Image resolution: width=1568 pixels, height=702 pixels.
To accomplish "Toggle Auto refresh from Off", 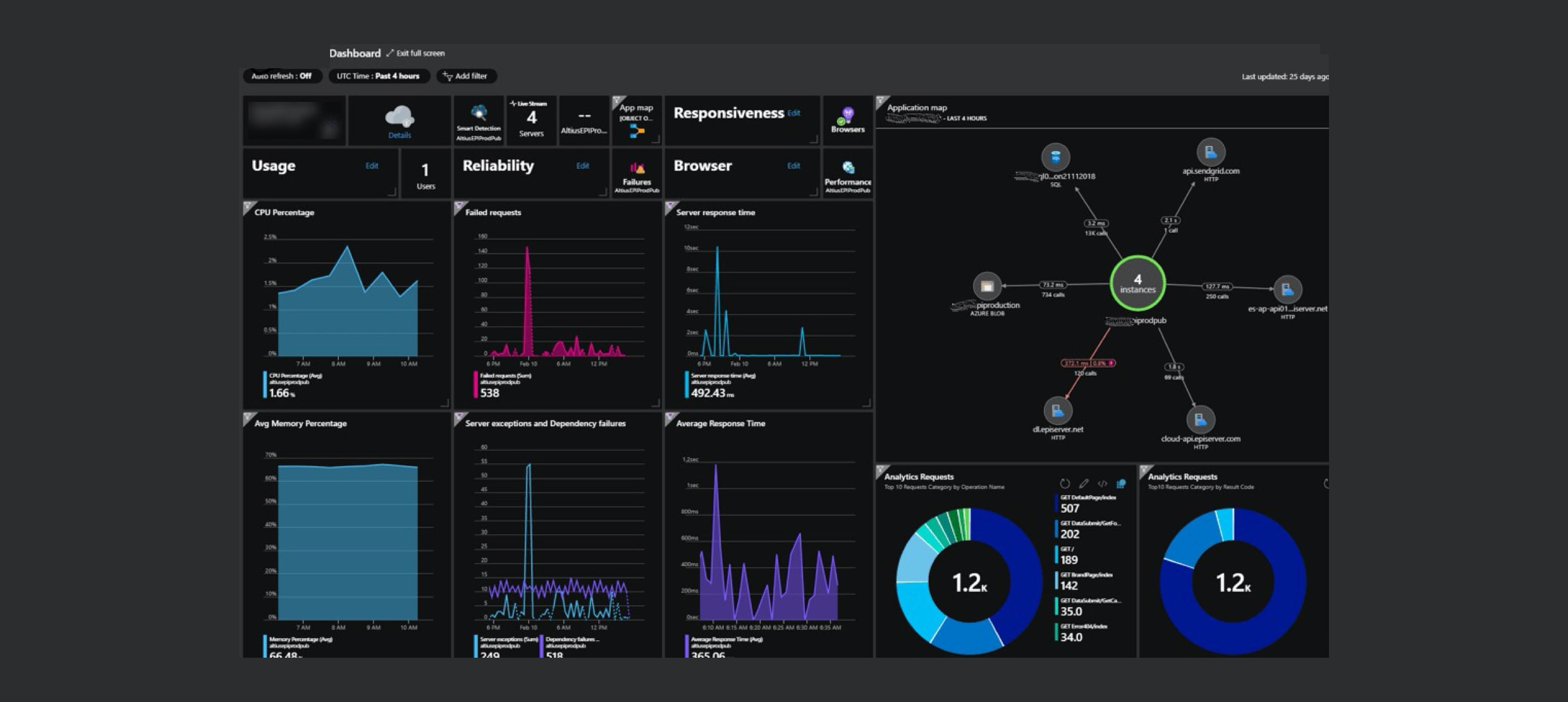I will (x=283, y=76).
